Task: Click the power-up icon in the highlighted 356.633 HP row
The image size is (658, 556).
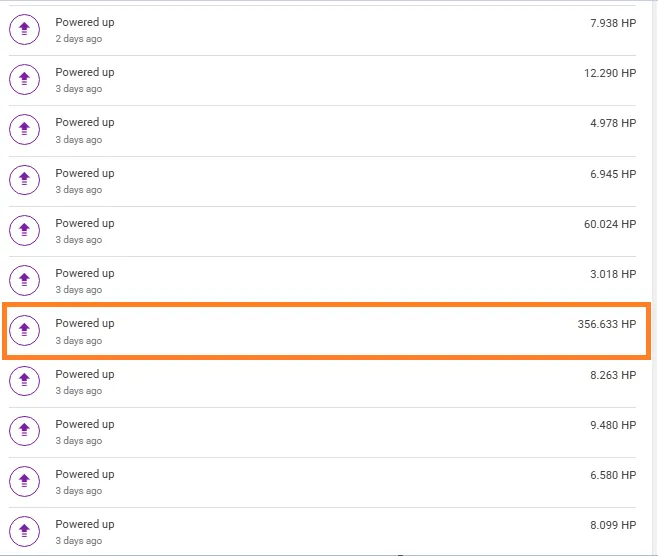Action: tap(24, 331)
